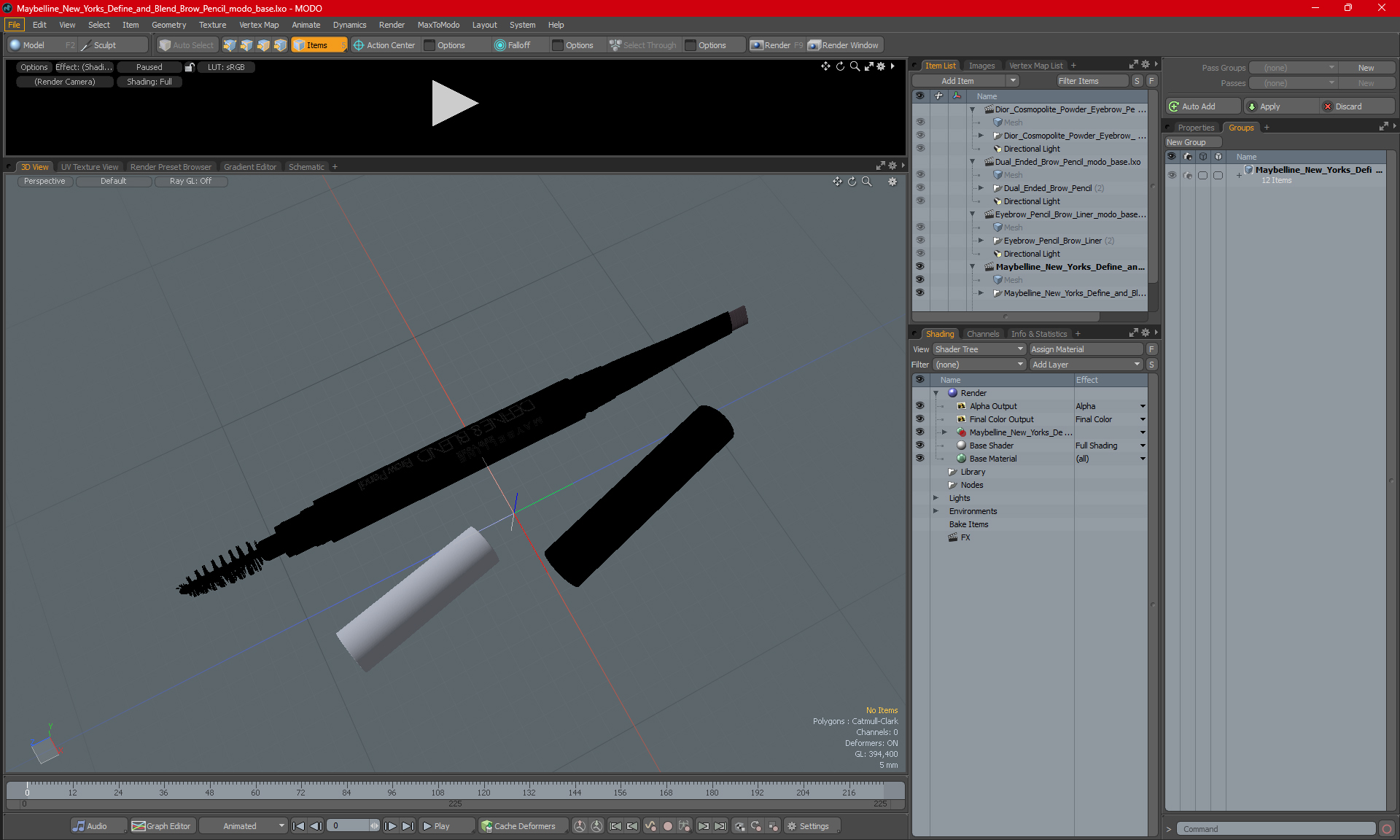The height and width of the screenshot is (840, 1400).
Task: Click the record keyframe circle icon
Action: [667, 826]
